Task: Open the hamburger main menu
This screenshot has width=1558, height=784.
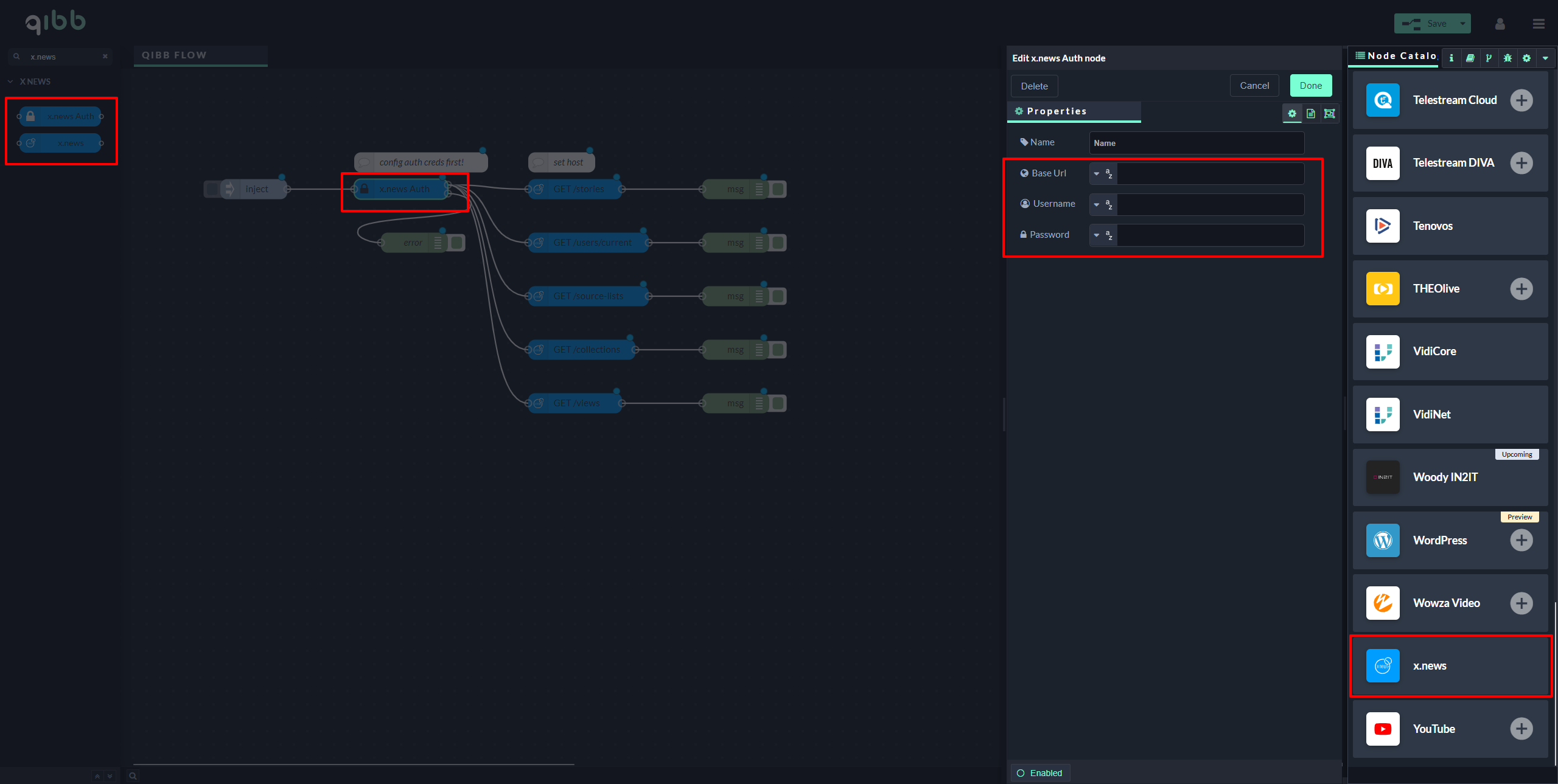Action: [1539, 24]
